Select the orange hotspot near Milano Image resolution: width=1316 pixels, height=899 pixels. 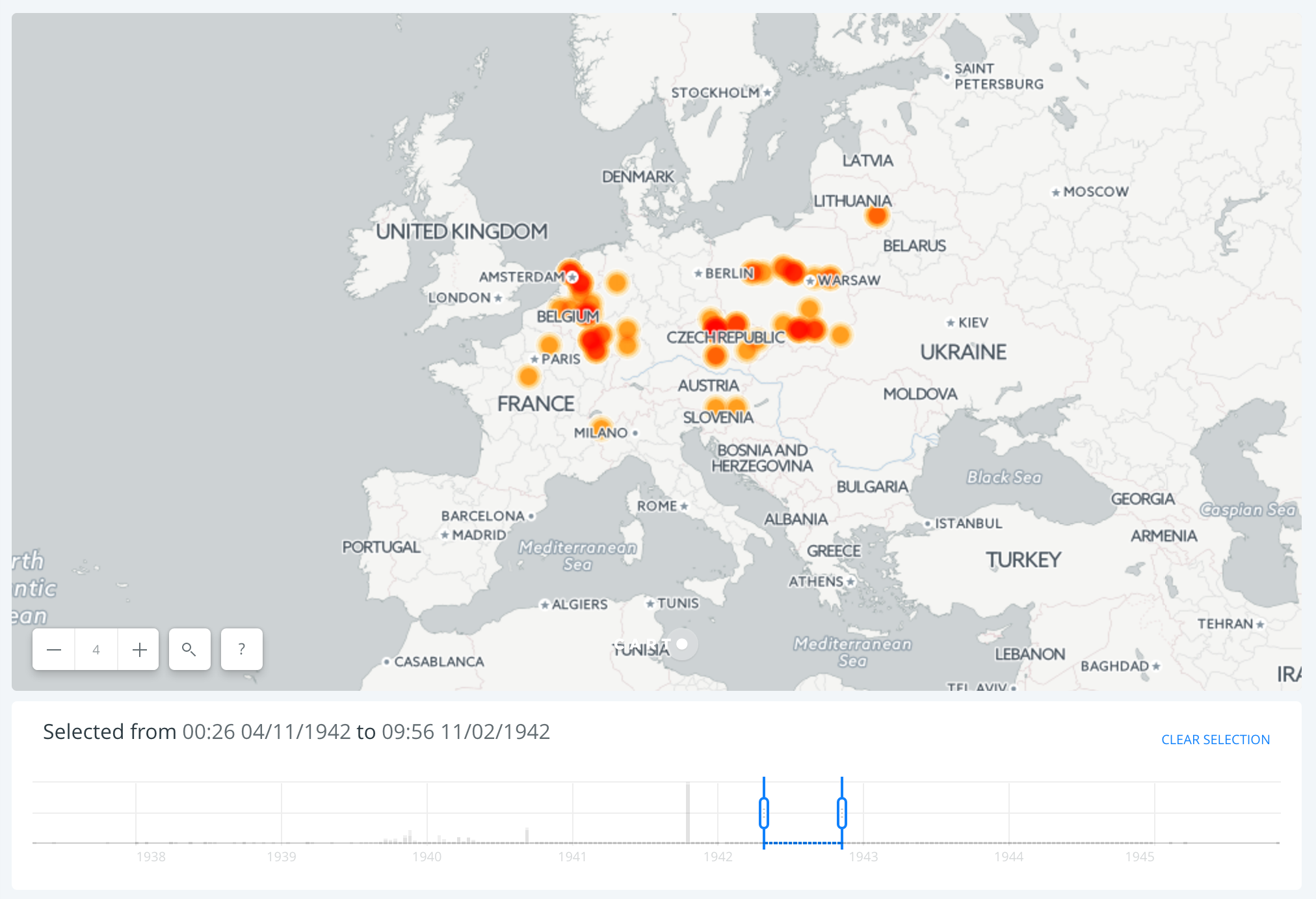coord(601,426)
